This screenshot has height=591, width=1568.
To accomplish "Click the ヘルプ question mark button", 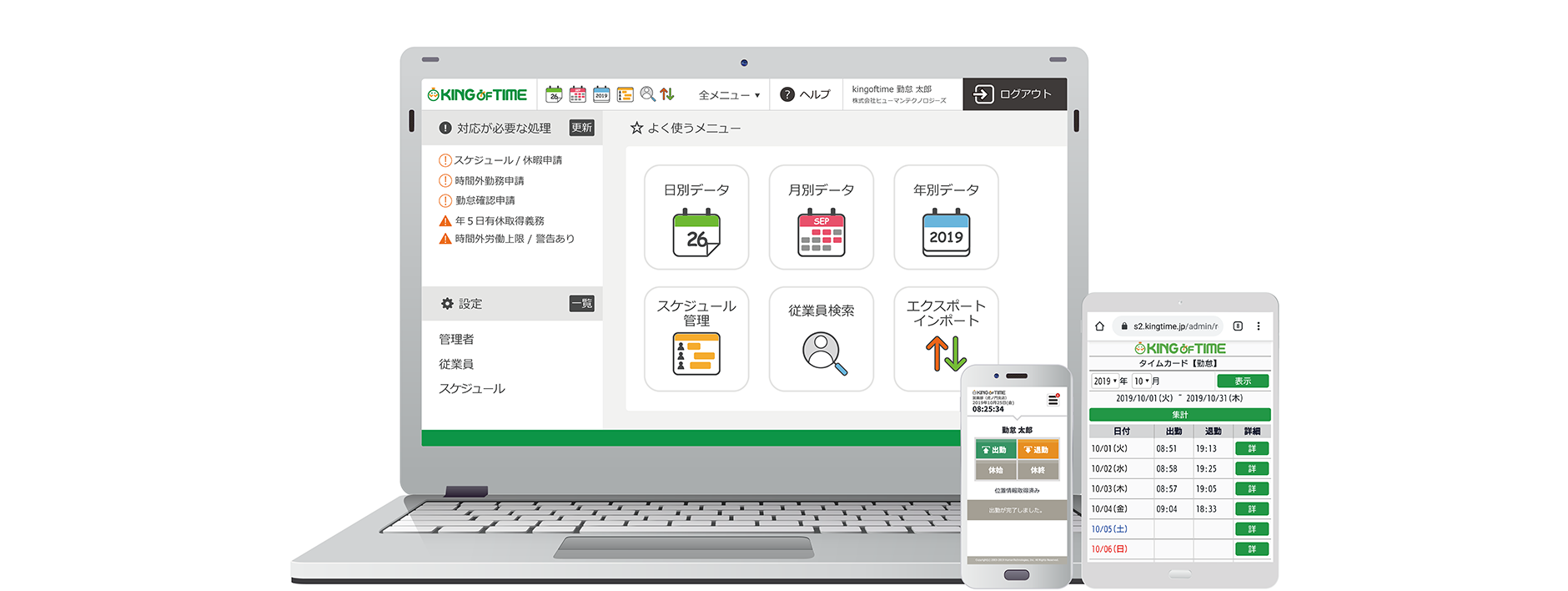I will [x=805, y=94].
